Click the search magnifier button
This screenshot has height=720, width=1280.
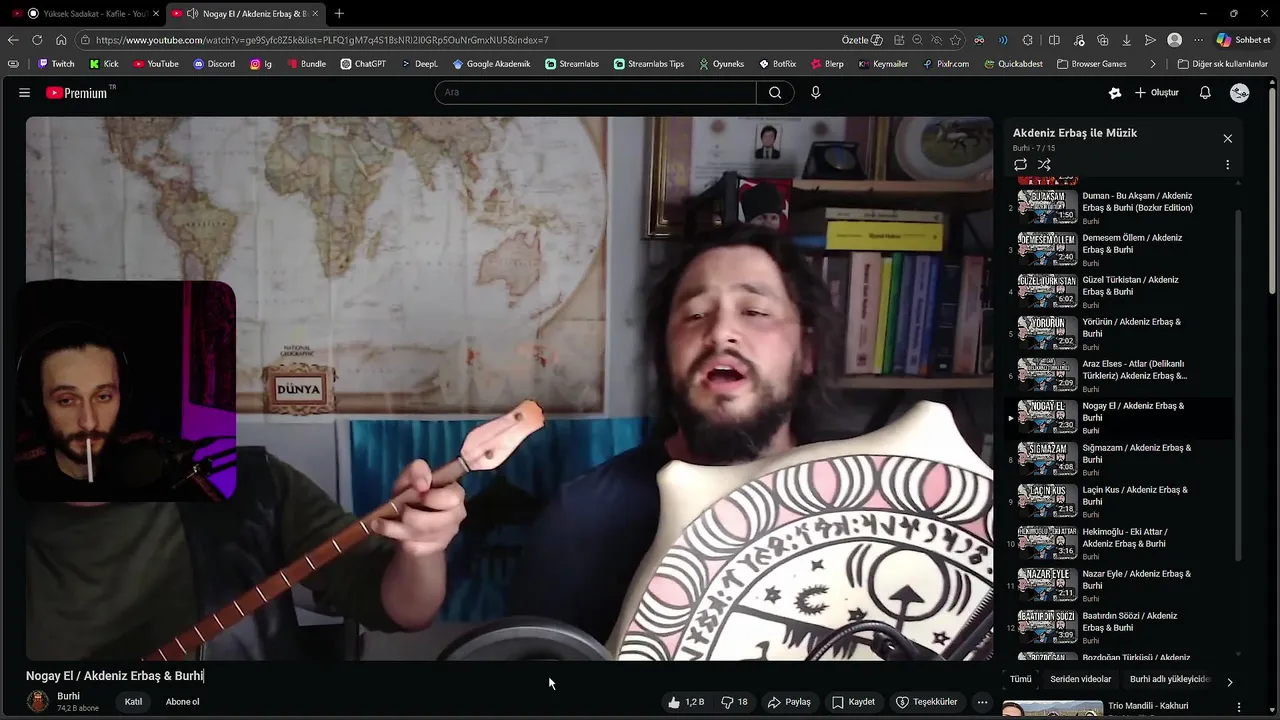[x=775, y=92]
